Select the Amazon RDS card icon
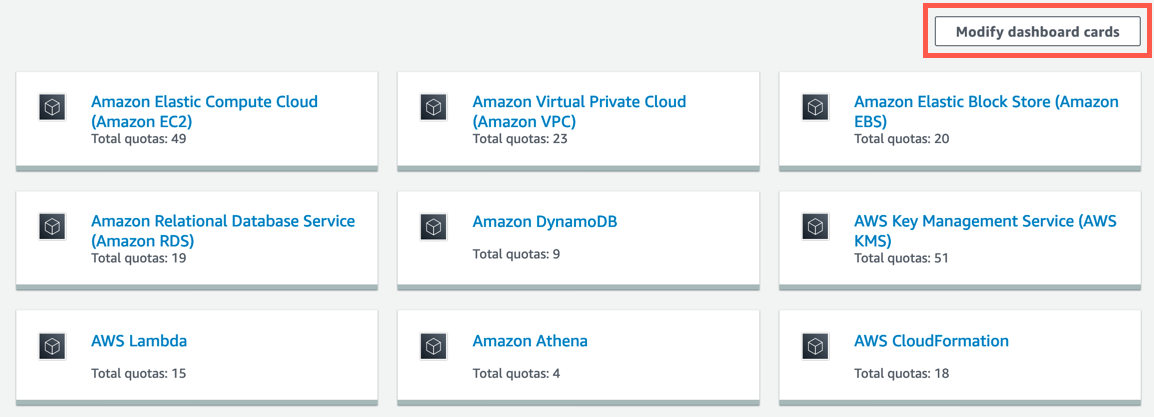The width and height of the screenshot is (1154, 417). coord(52,226)
